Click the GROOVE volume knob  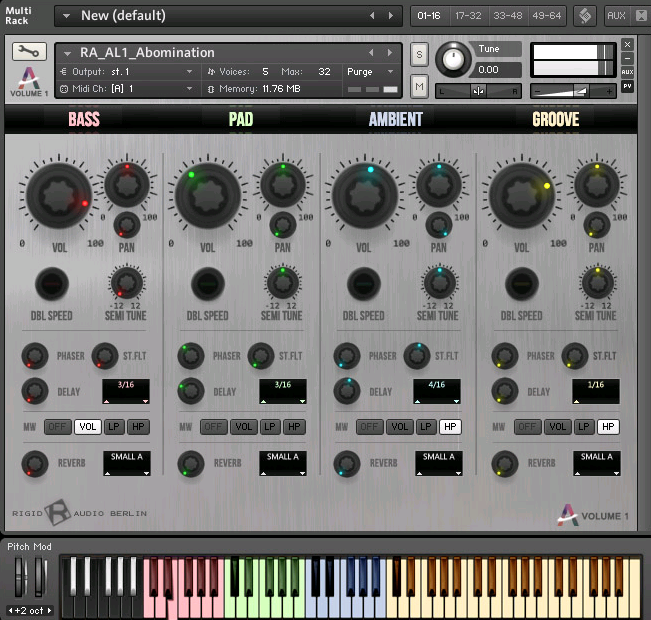(521, 196)
